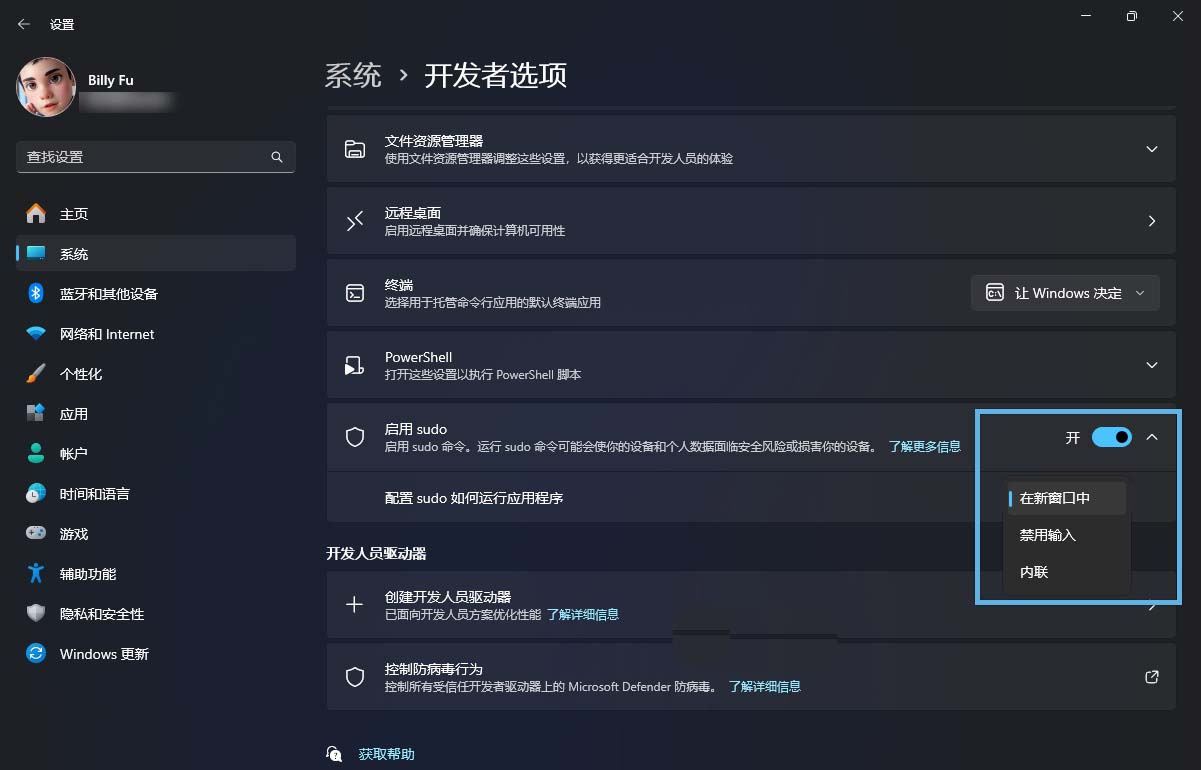Click the 创建开发人员驱动器 plus icon
The width and height of the screenshot is (1201, 770).
click(x=355, y=604)
